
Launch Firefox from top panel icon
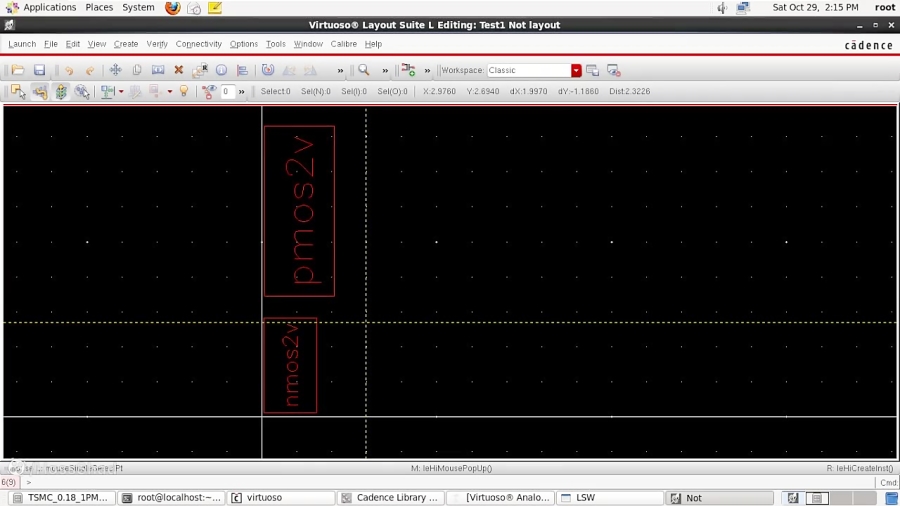tap(172, 7)
